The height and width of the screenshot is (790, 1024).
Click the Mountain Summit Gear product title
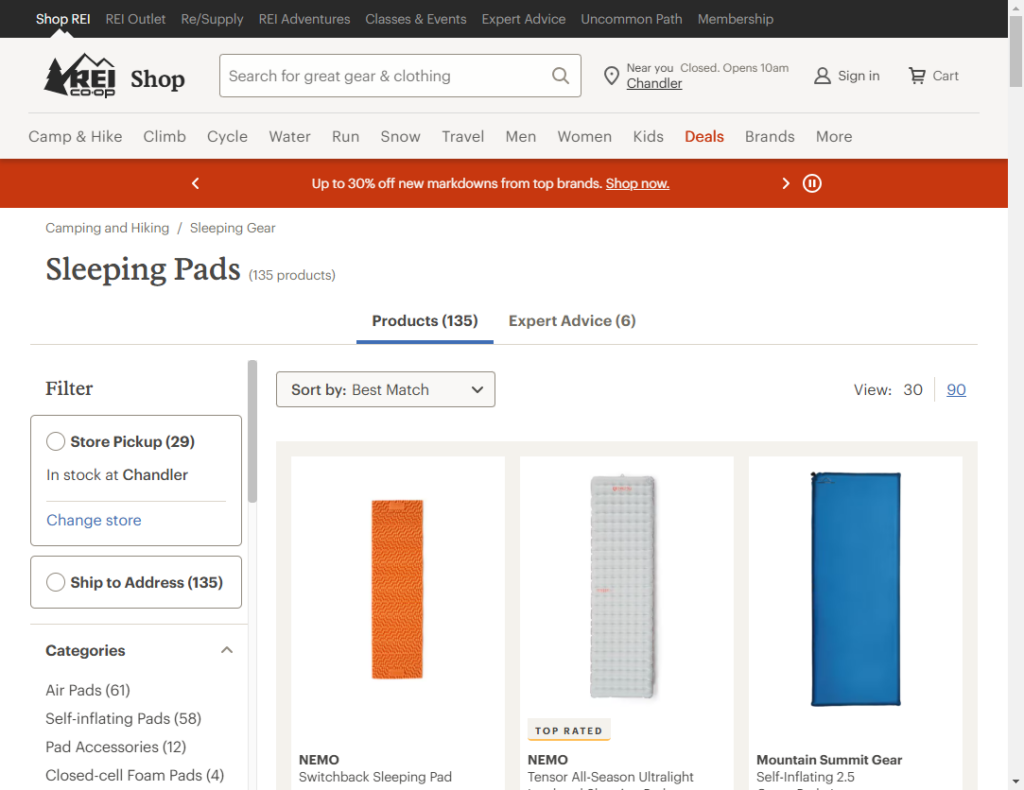click(829, 760)
